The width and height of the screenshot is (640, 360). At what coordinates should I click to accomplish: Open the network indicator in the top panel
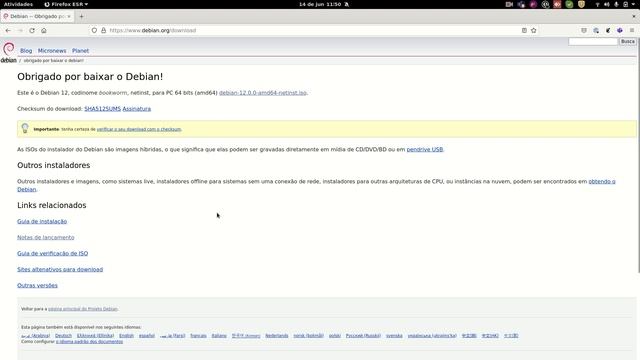[x=598, y=4]
